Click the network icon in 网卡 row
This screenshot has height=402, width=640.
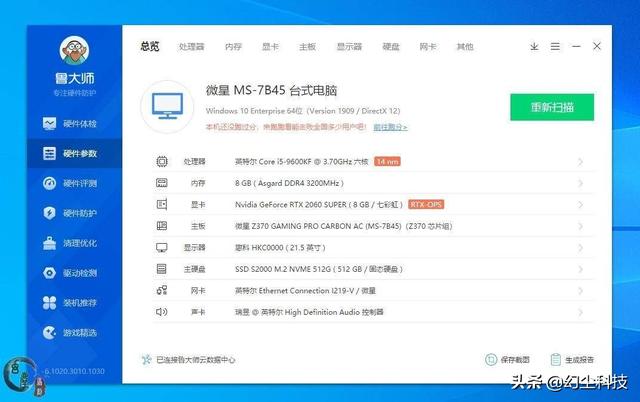click(162, 290)
